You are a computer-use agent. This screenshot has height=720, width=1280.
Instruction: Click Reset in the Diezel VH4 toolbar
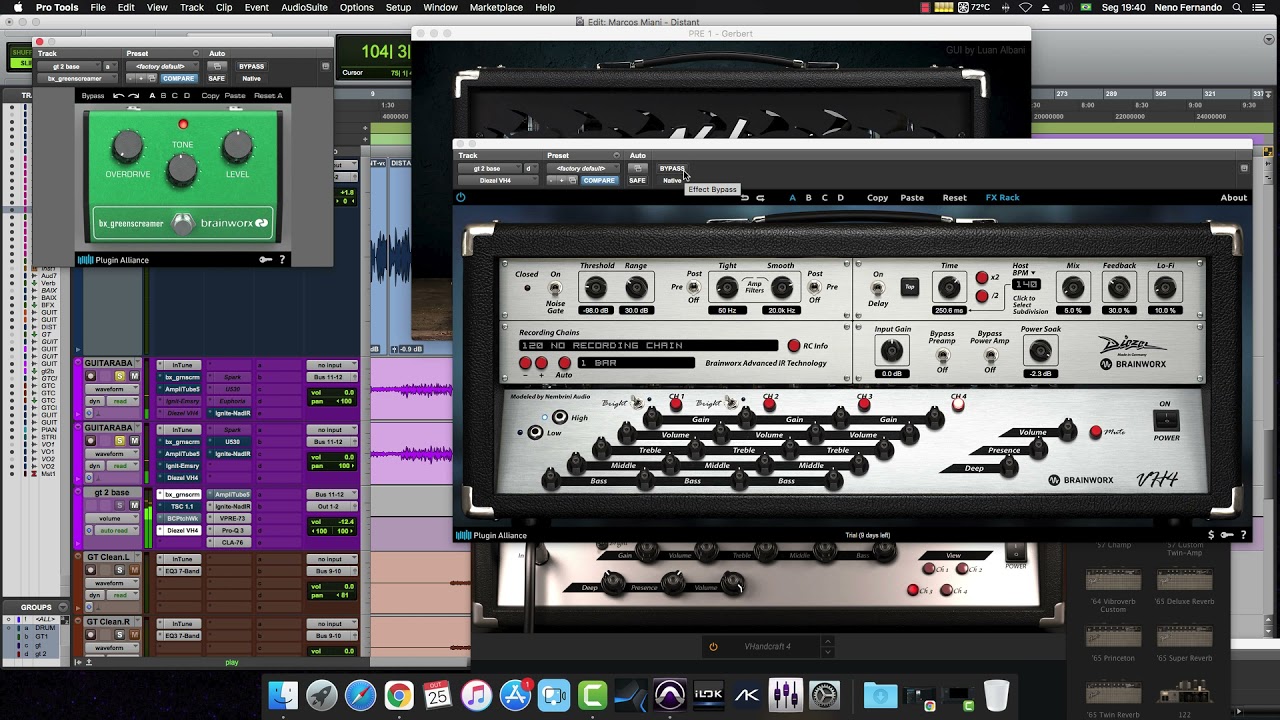pyautogui.click(x=954, y=198)
